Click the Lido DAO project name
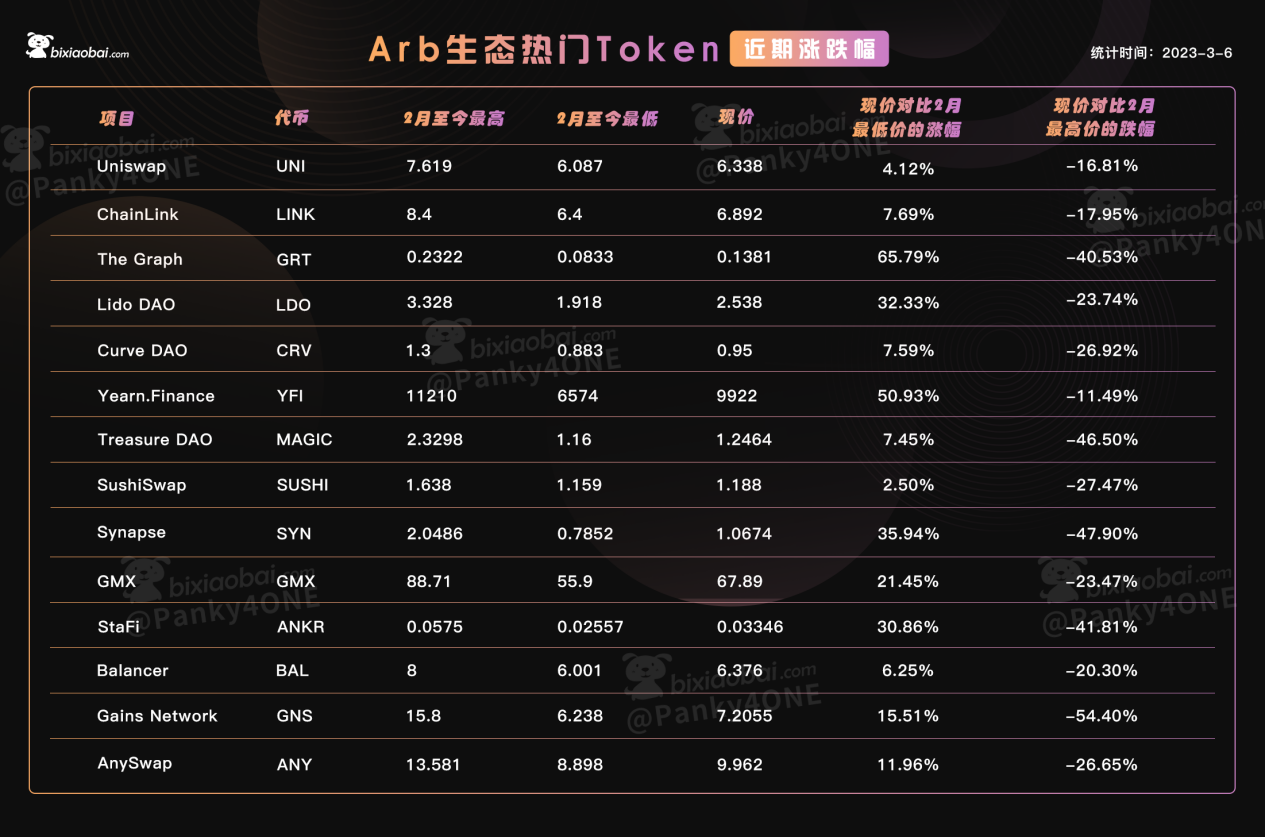1265x837 pixels. pos(136,304)
